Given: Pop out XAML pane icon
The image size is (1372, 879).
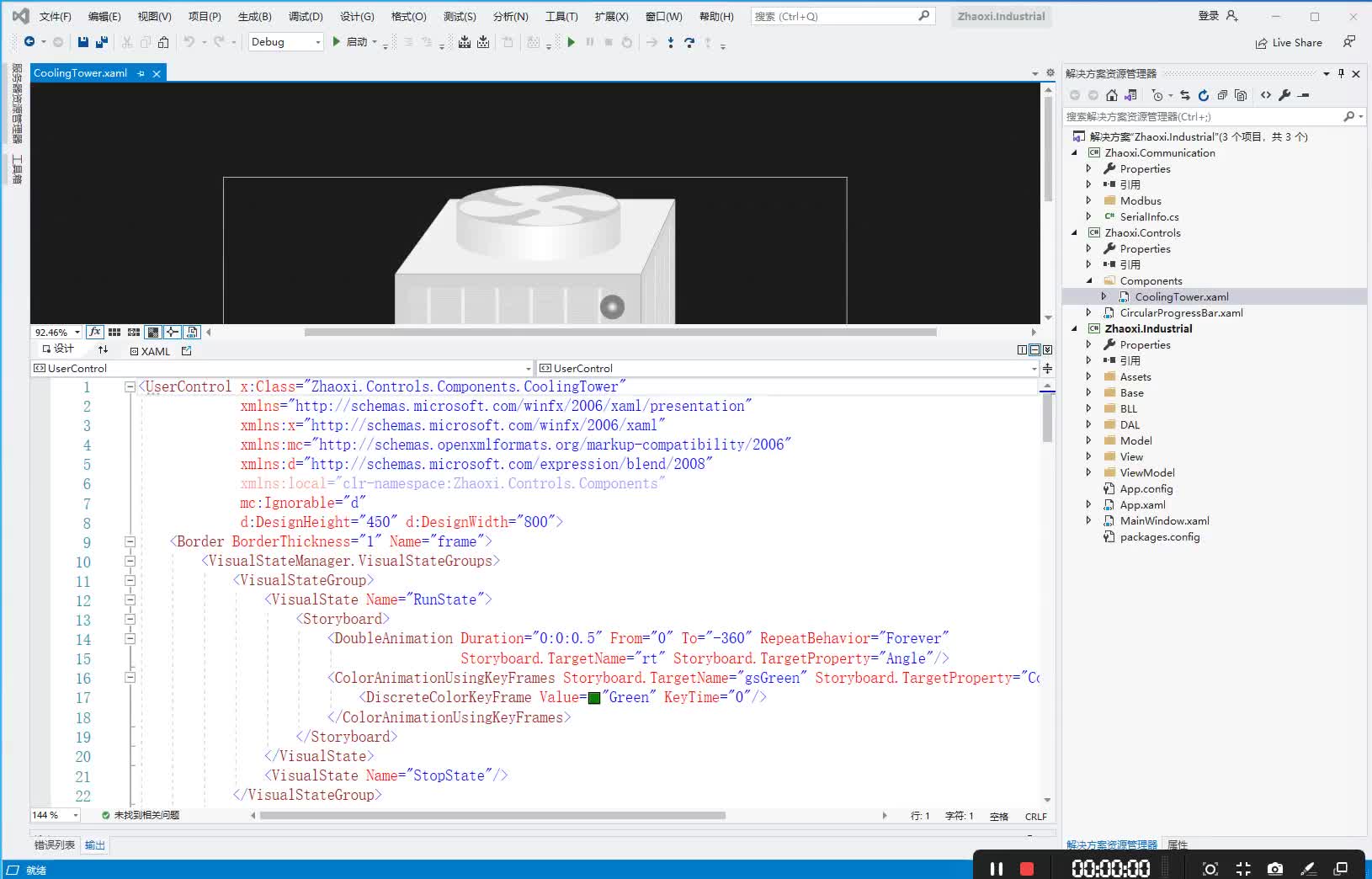Looking at the screenshot, I should [x=187, y=350].
